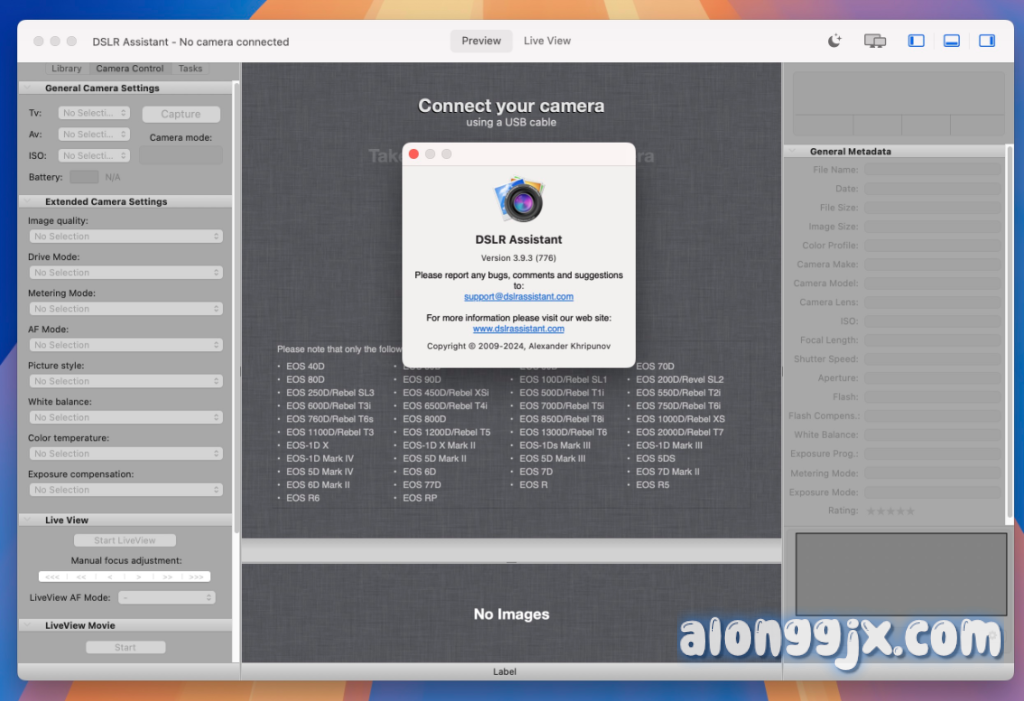Screen dimensions: 1024x701
Task: Open the ISO dropdown
Action: click(94, 156)
